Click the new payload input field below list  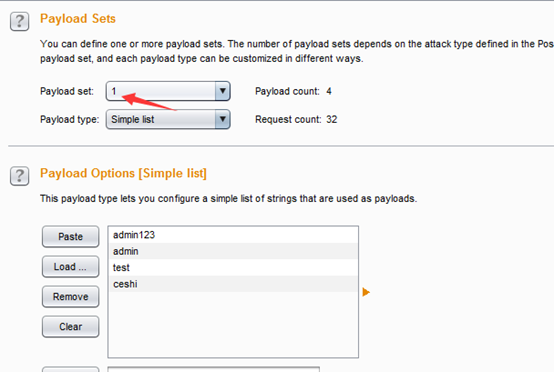(x=214, y=369)
